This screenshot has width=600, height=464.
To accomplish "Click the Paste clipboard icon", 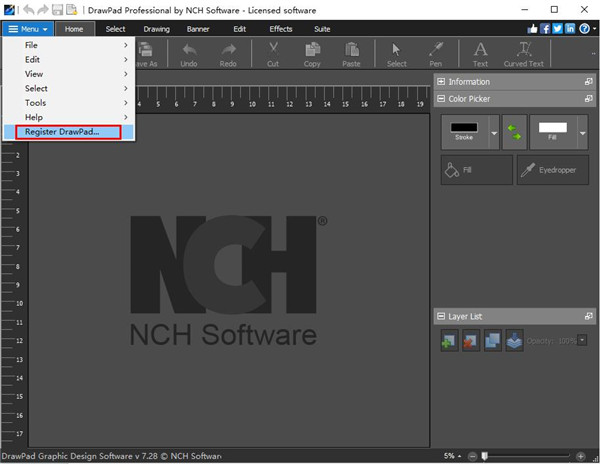I will [x=351, y=54].
